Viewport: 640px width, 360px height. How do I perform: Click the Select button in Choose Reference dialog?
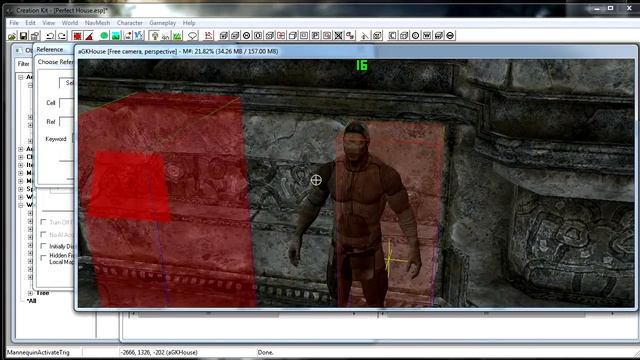tap(67, 83)
